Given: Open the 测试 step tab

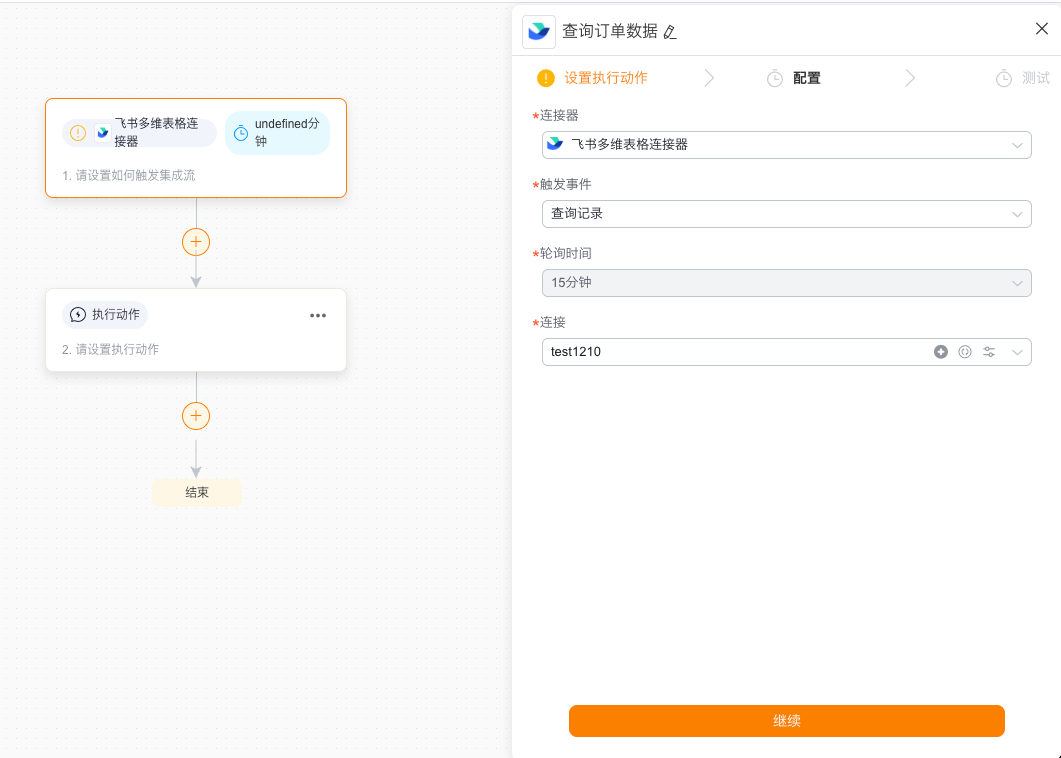Looking at the screenshot, I should (x=1035, y=78).
